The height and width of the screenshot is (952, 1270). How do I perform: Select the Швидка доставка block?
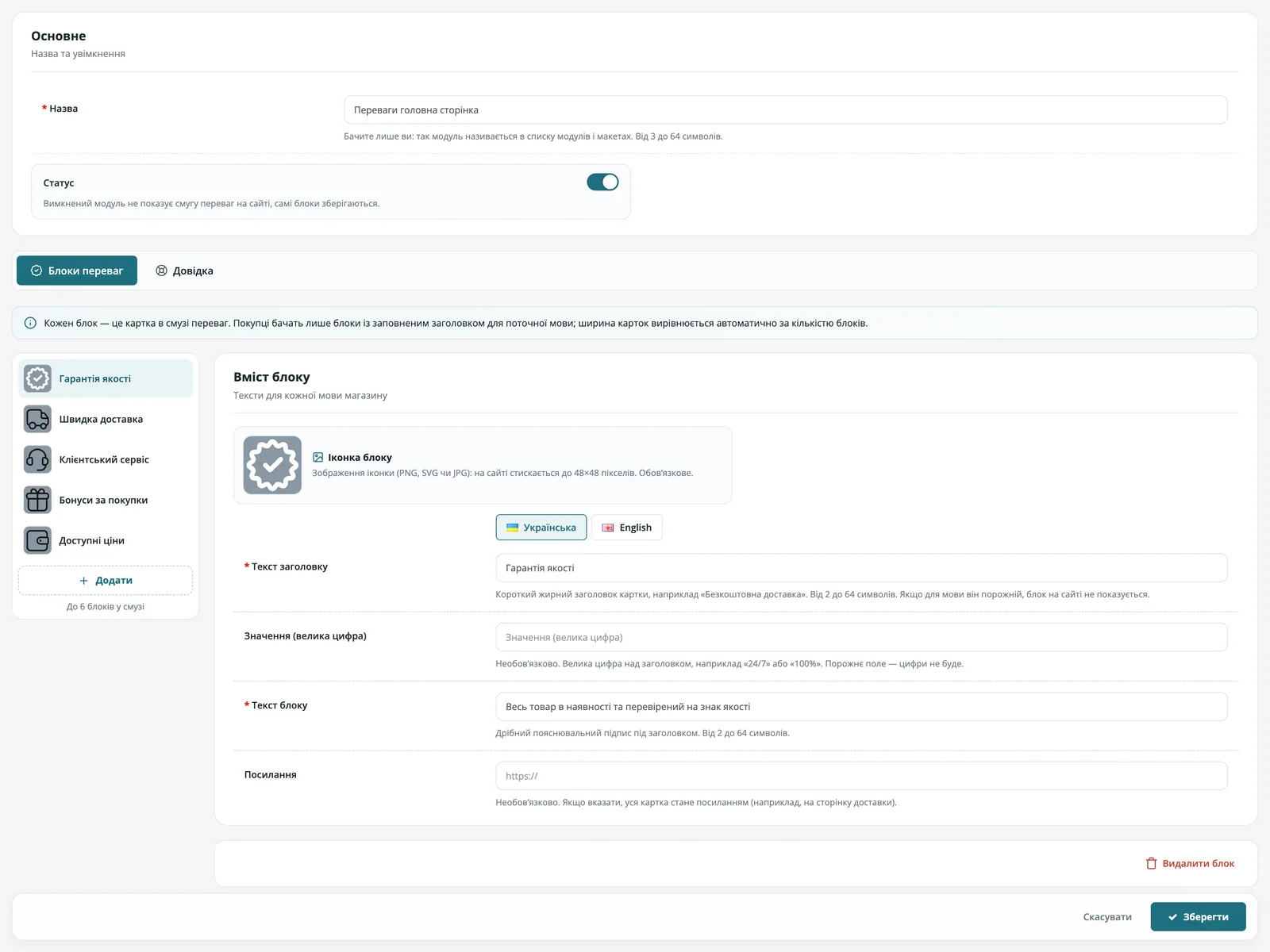point(106,419)
